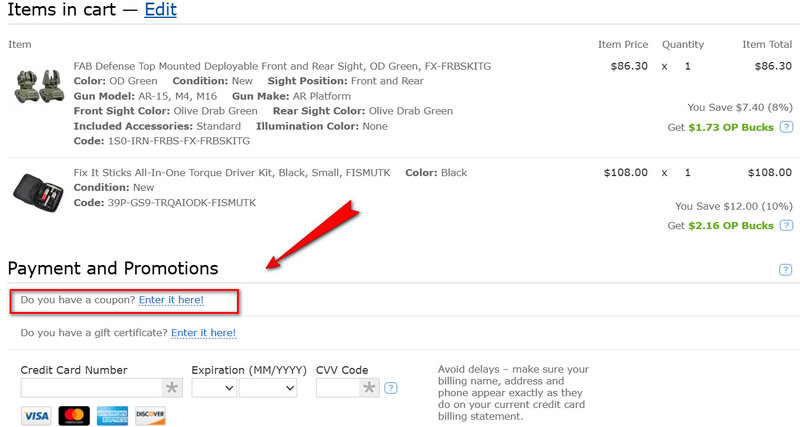This screenshot has height=427, width=800.
Task: Click the Edit cart link
Action: pyautogui.click(x=160, y=10)
